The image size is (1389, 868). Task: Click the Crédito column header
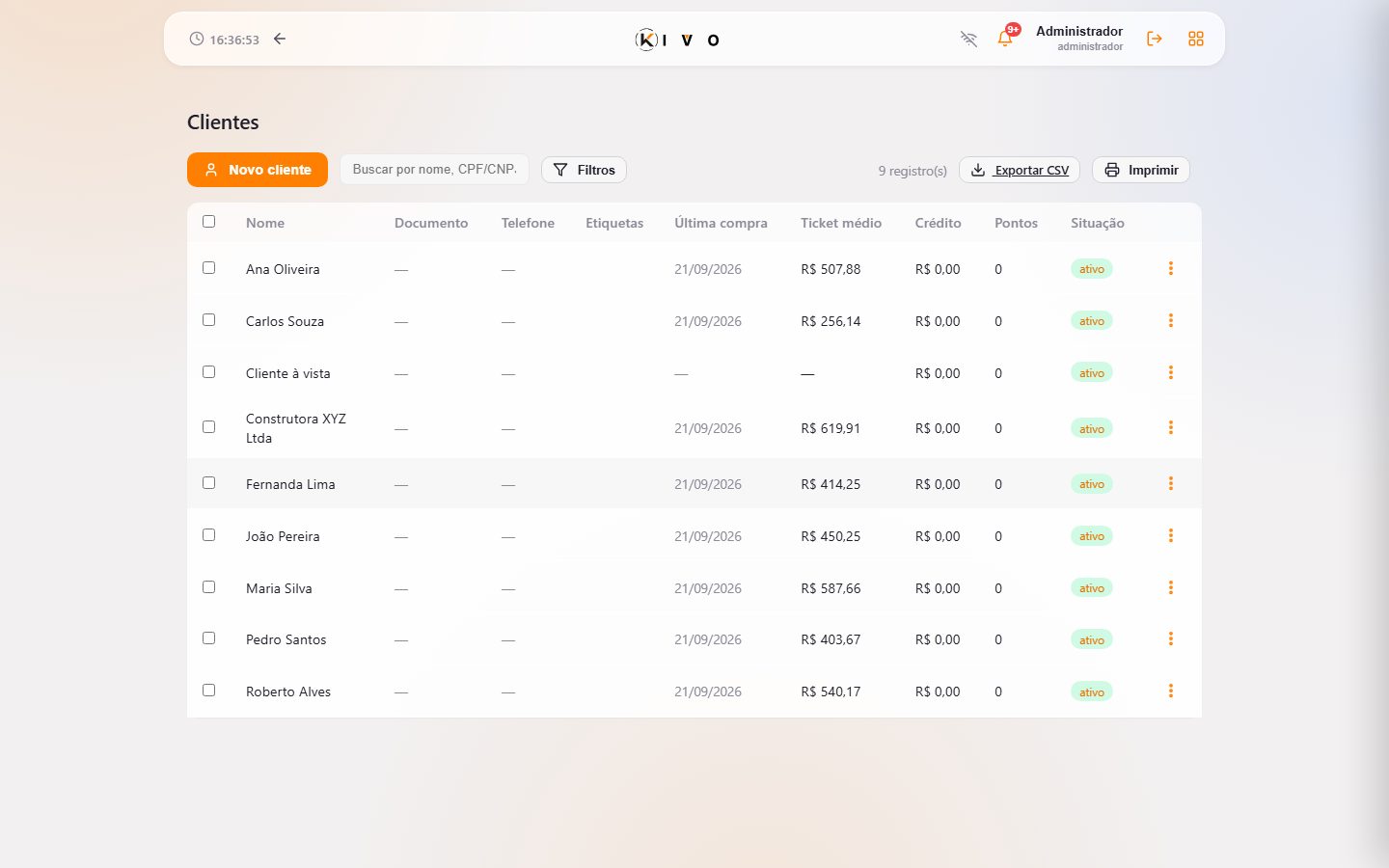(939, 223)
